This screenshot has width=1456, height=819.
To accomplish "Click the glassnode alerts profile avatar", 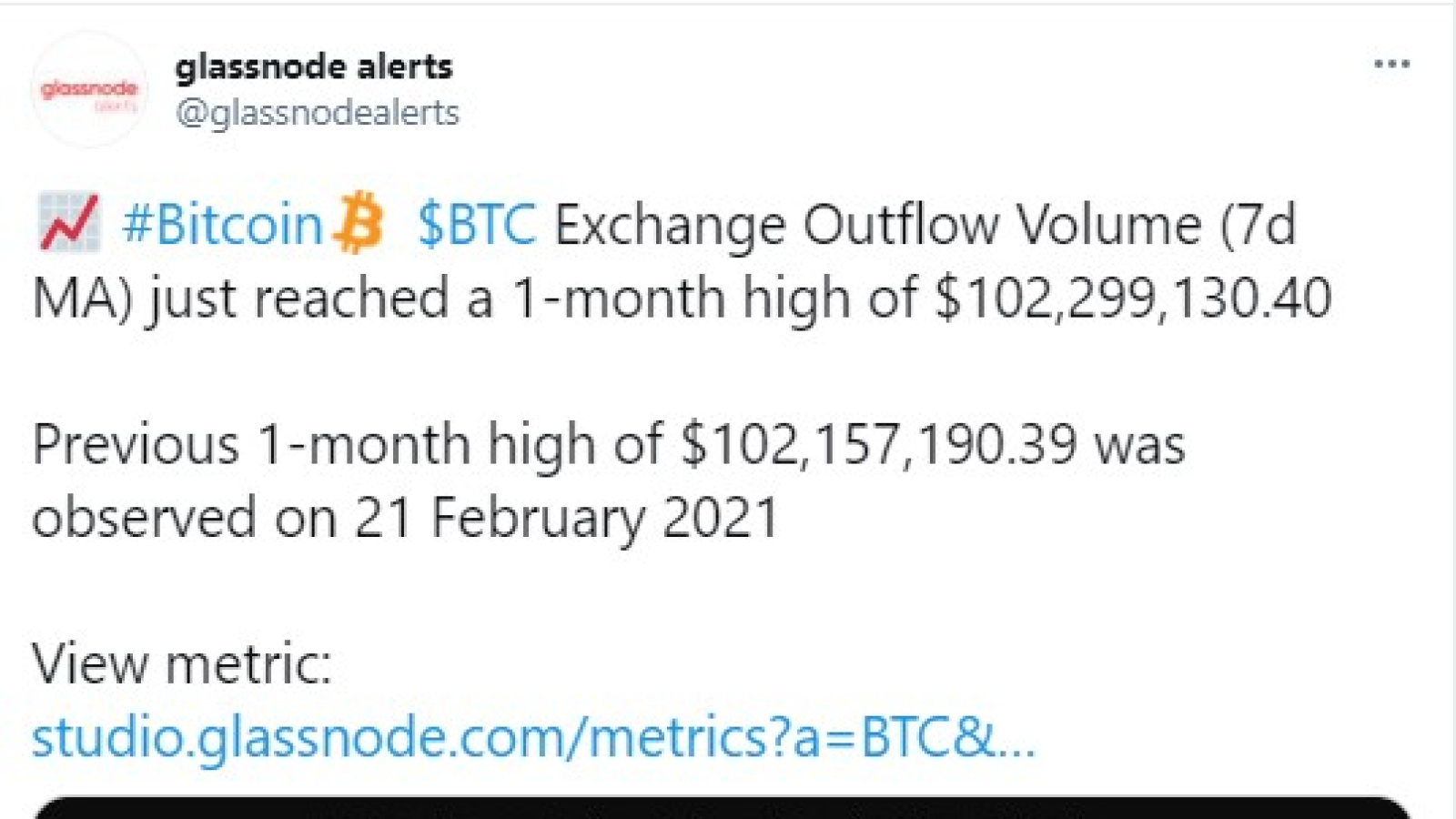I will [88, 89].
